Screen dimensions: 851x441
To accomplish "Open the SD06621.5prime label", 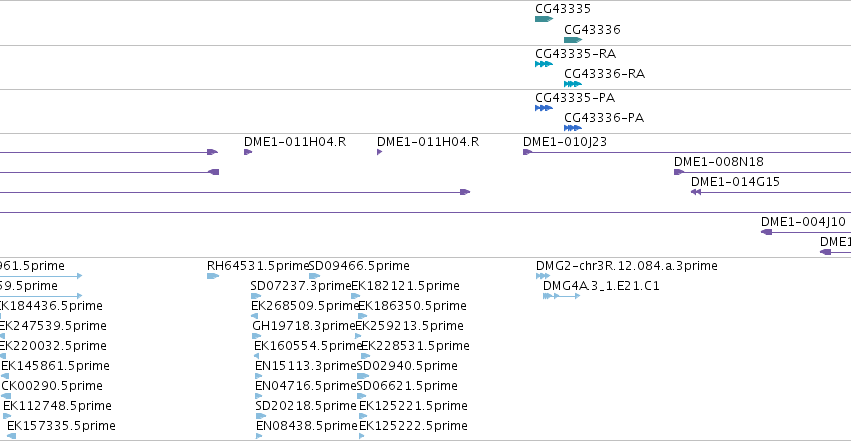I will click(407, 386).
